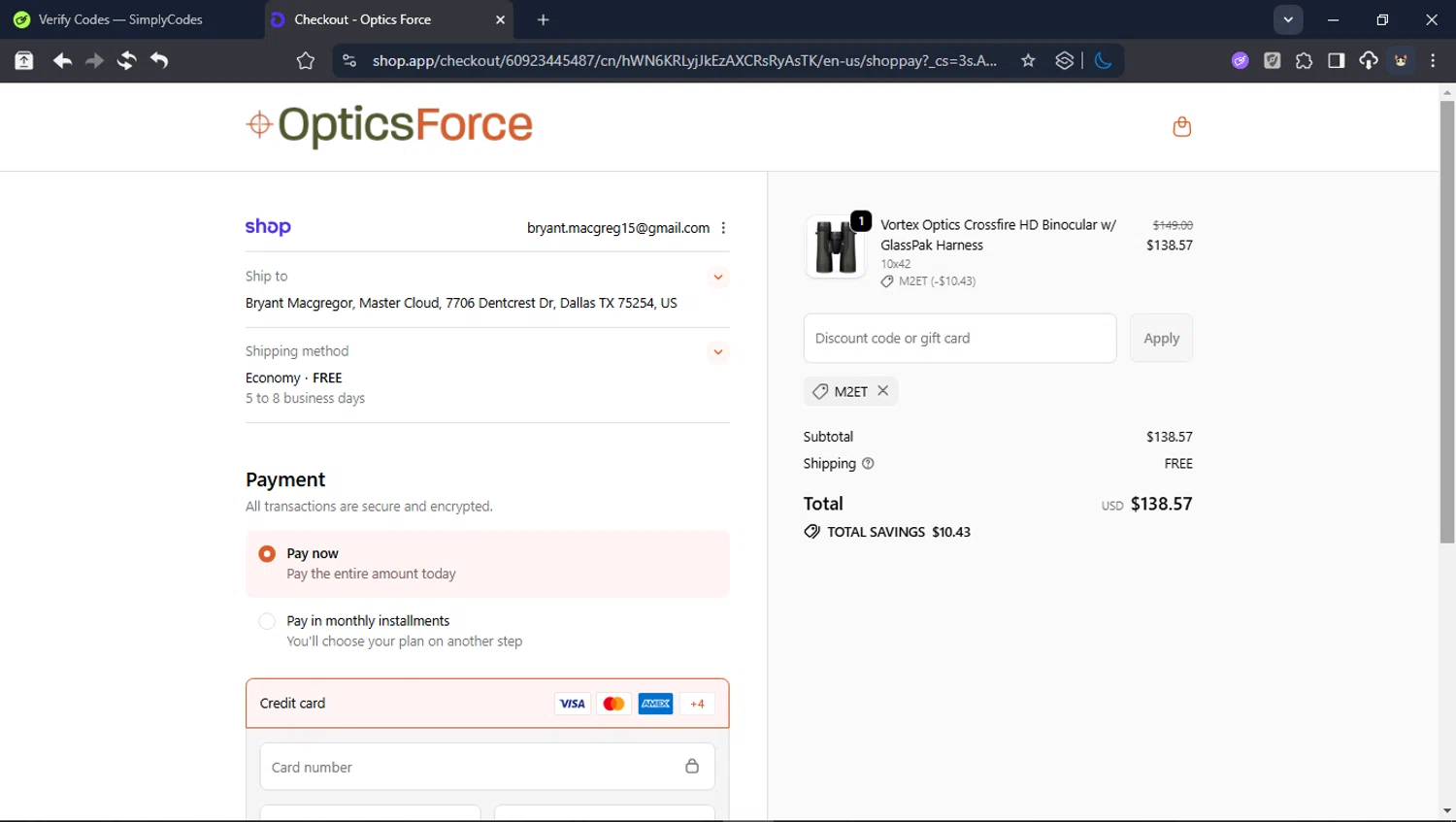This screenshot has height=822, width=1456.
Task: Click the Vortex Optics Crossfire HD Binocular title
Action: [x=998, y=235]
